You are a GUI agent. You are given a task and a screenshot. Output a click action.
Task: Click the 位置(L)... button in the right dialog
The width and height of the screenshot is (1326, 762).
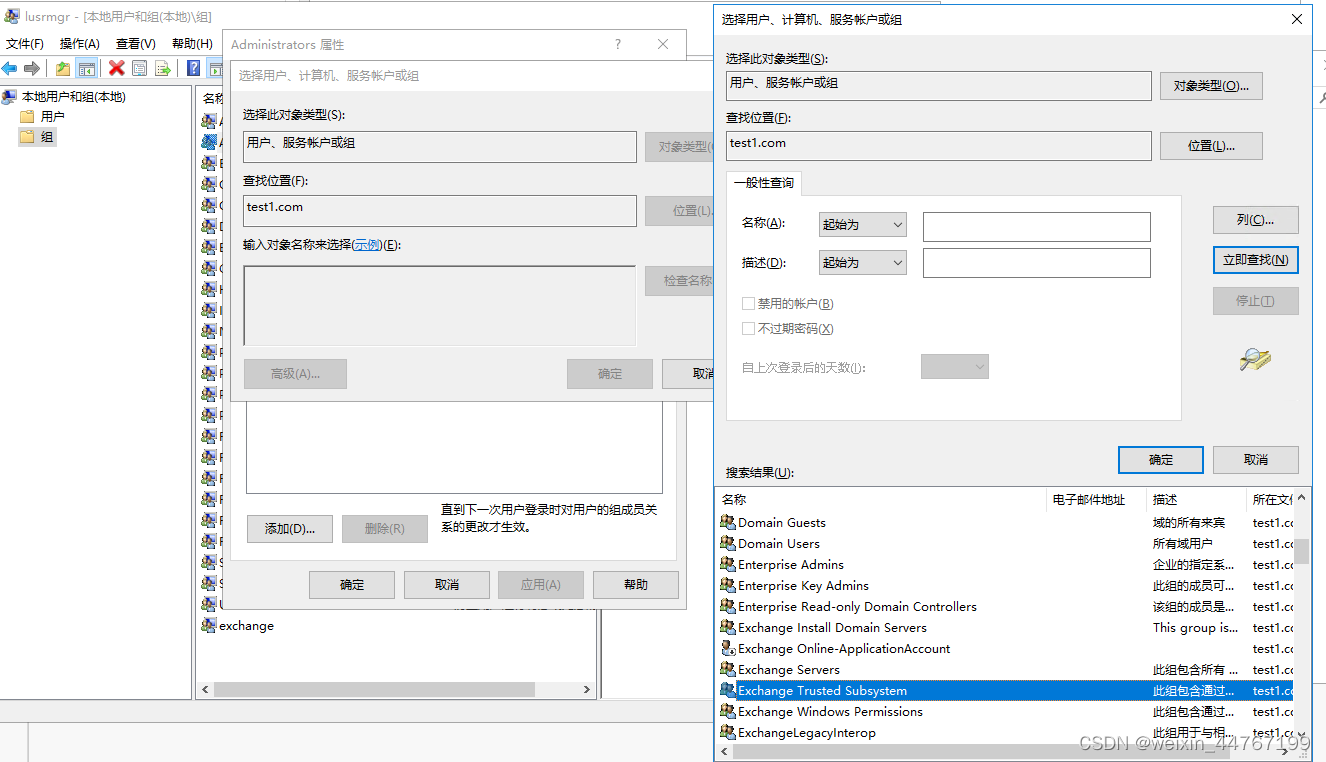[1211, 146]
